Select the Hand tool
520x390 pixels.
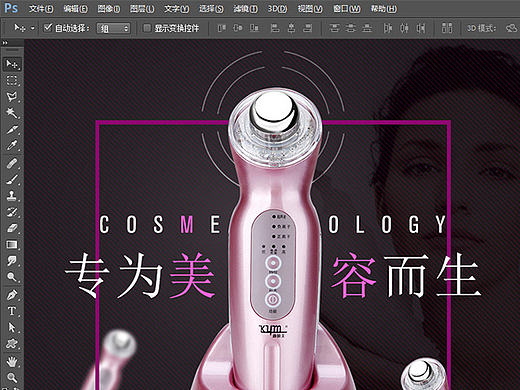coord(12,361)
